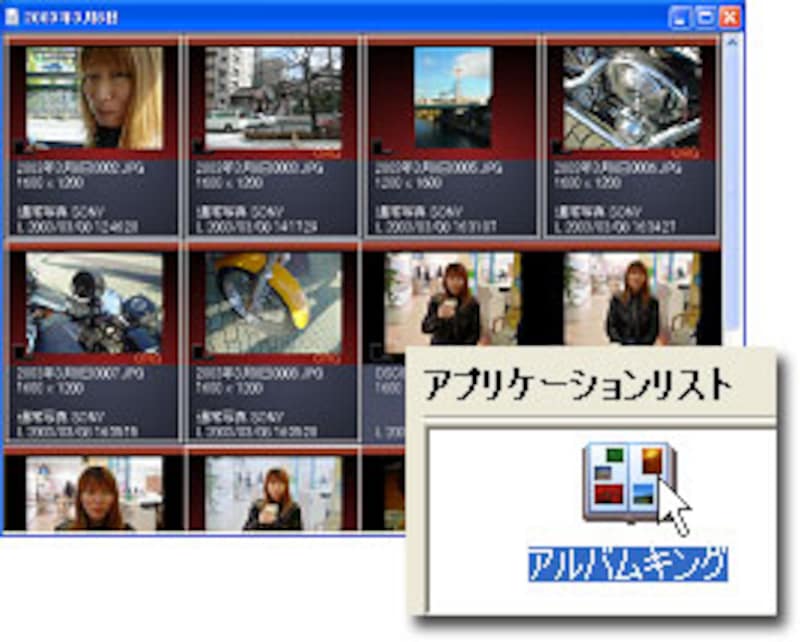The image size is (800, 642).
Task: Click small corner icon on chrome engine card
Action: click(558, 147)
